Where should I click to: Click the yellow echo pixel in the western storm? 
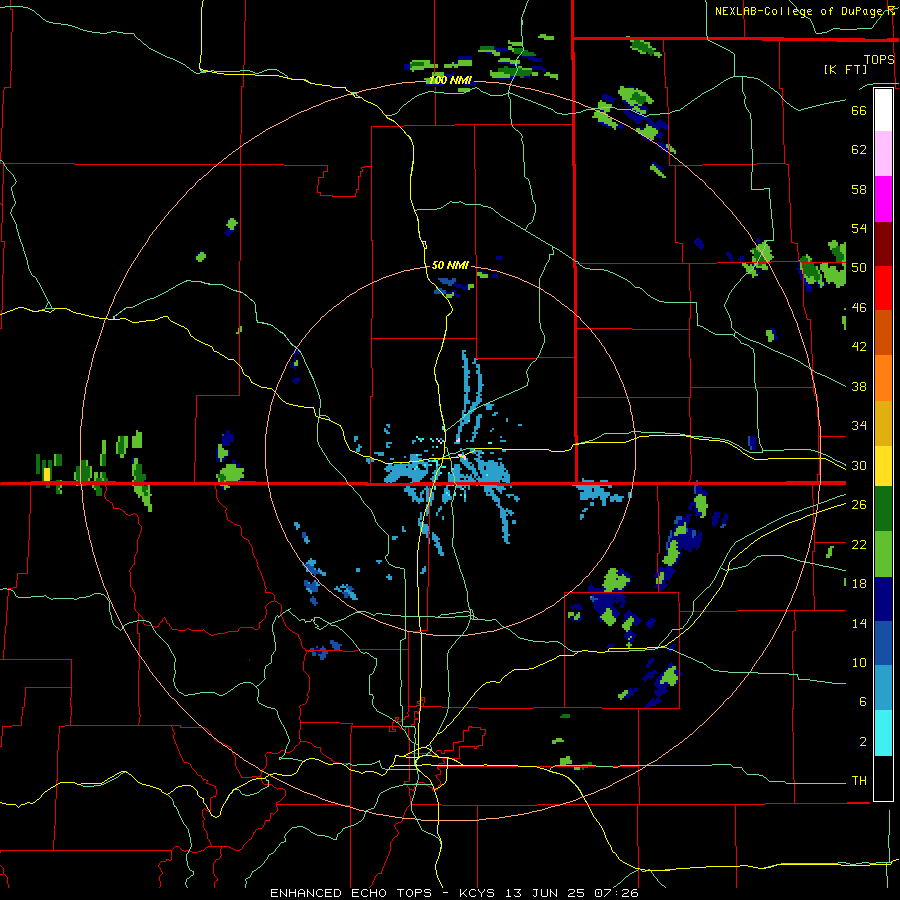coord(47,474)
